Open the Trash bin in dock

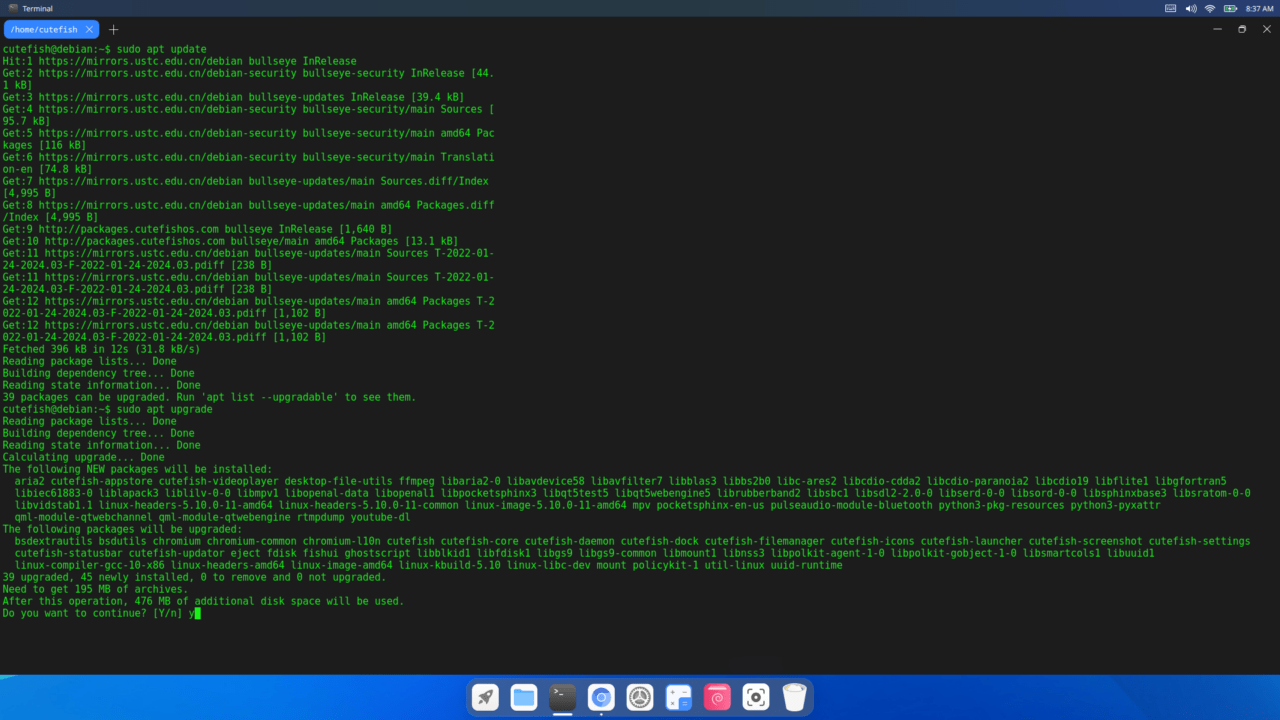[794, 697]
